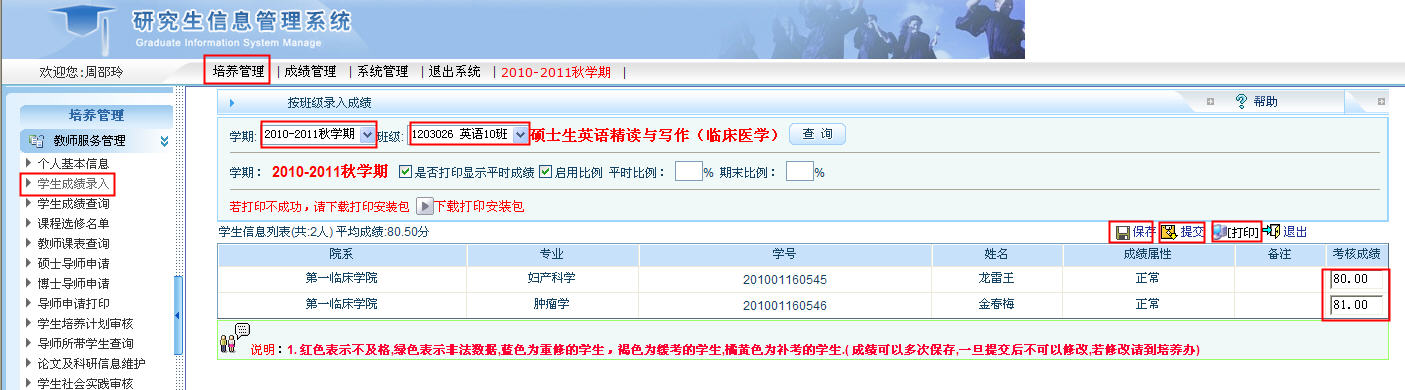Click the 打印 (print) icon

(x=1219, y=232)
